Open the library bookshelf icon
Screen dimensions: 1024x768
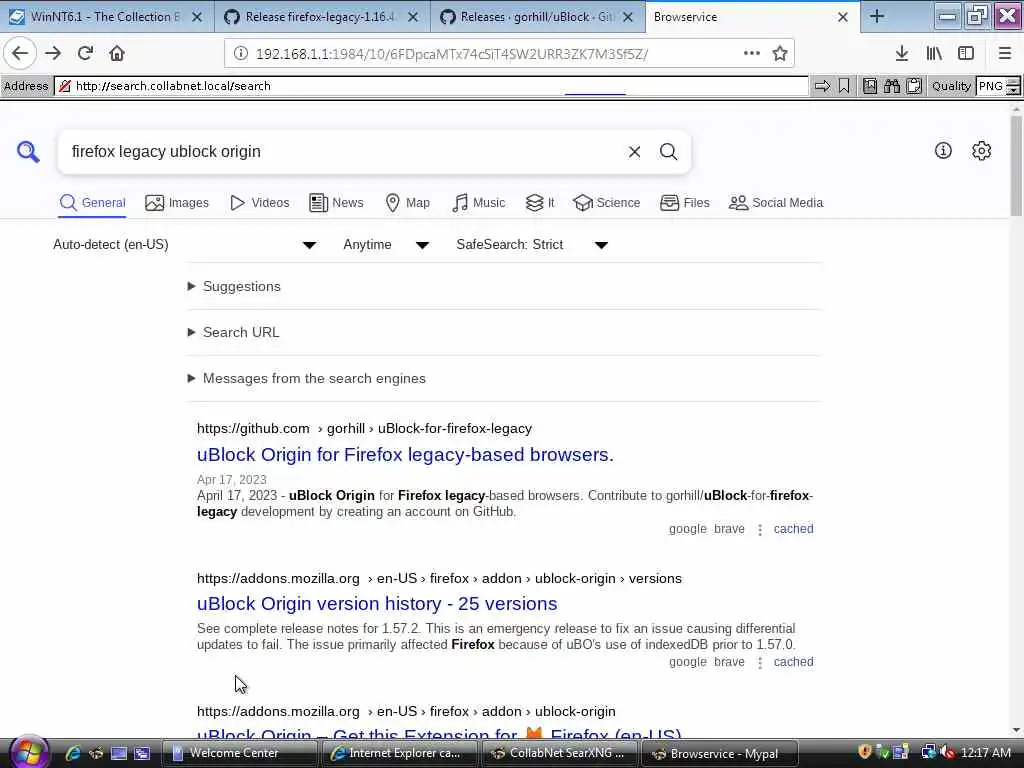click(934, 54)
